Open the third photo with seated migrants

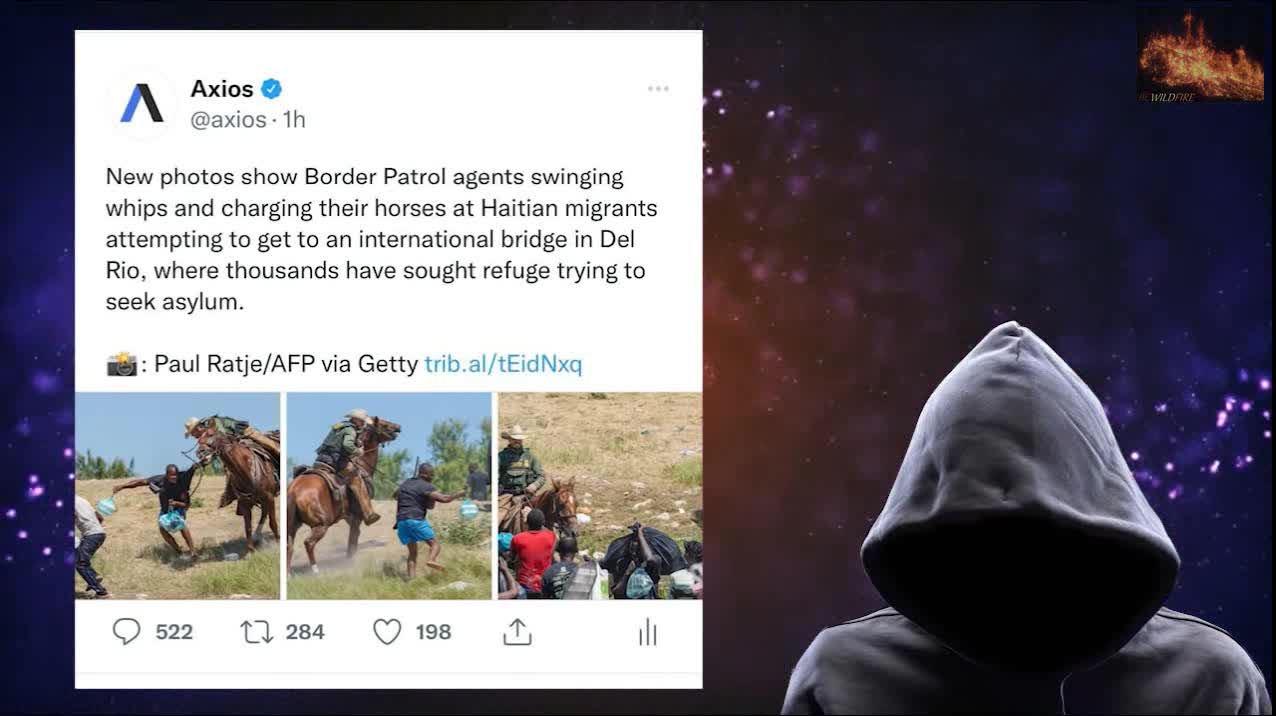click(x=600, y=496)
